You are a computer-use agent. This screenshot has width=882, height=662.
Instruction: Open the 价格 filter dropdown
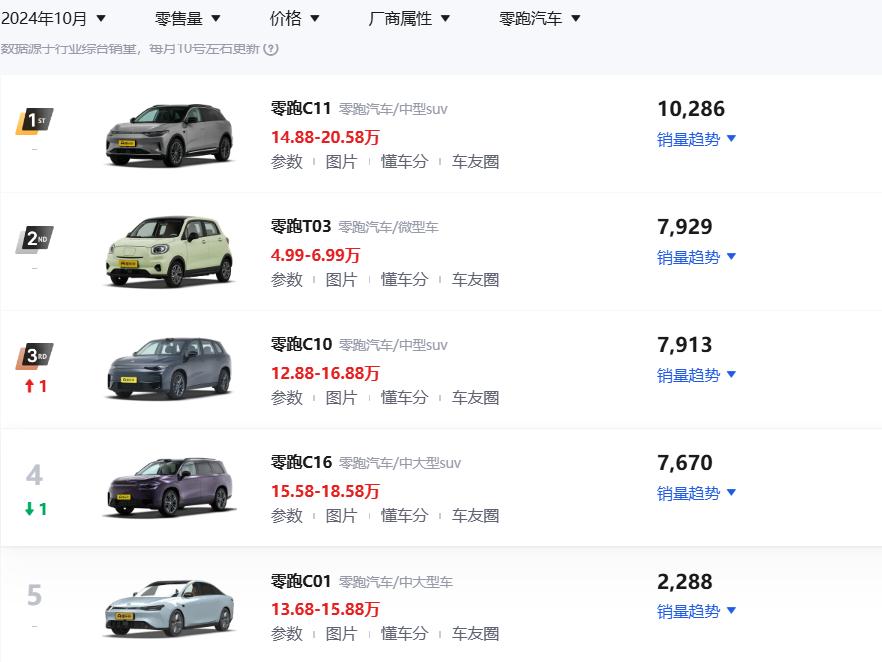(295, 18)
